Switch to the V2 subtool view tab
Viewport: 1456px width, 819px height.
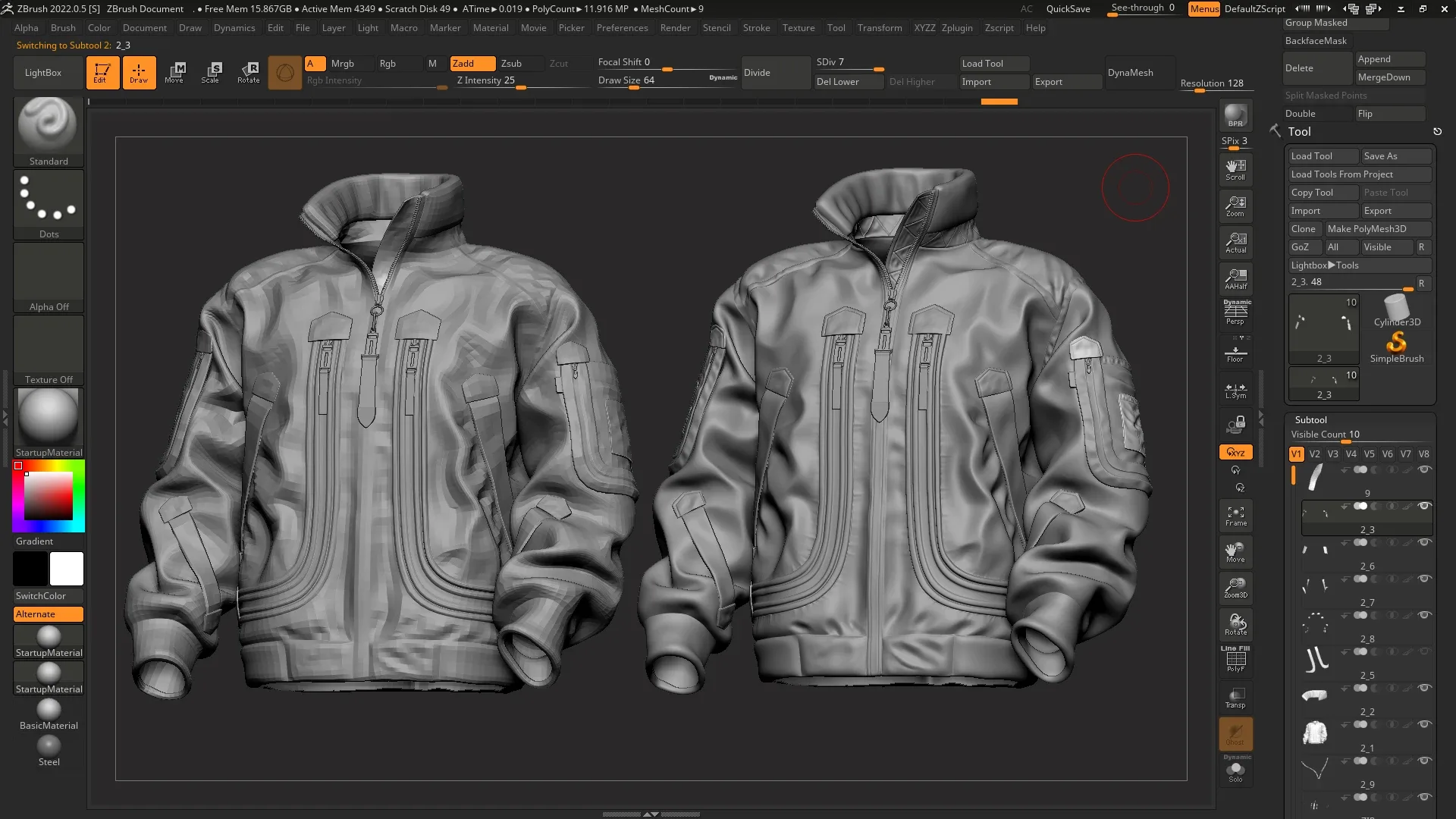[1314, 453]
